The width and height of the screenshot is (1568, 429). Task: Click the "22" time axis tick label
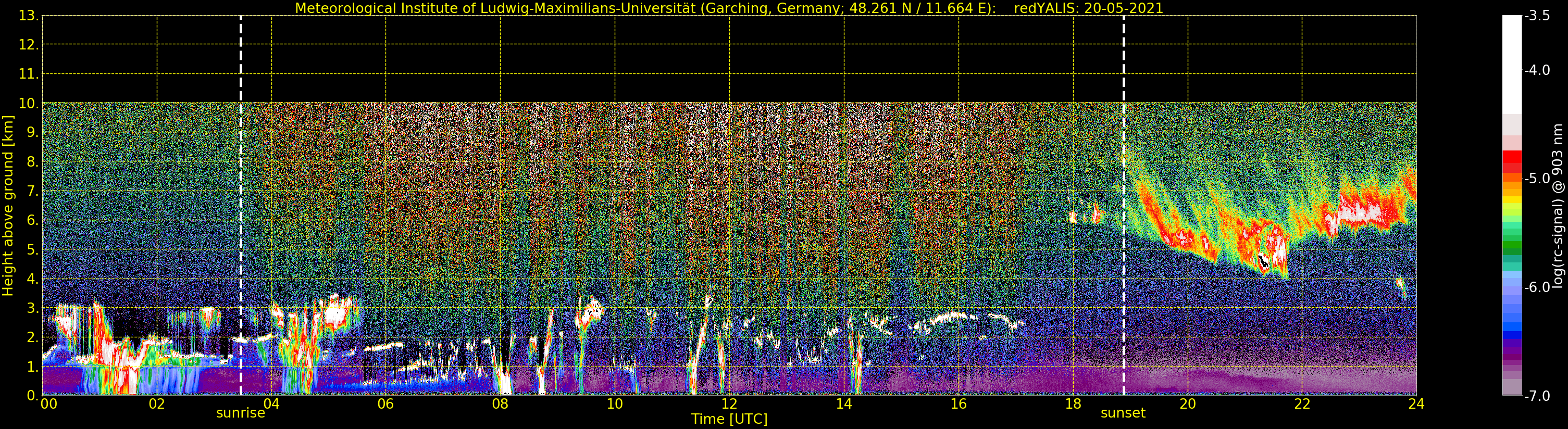point(1302,403)
